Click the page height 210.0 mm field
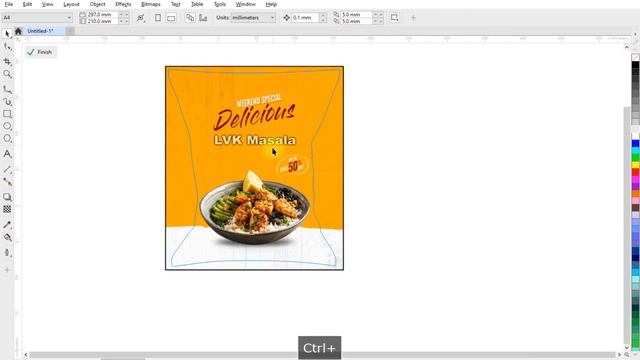The width and height of the screenshot is (640, 360). [102, 21]
